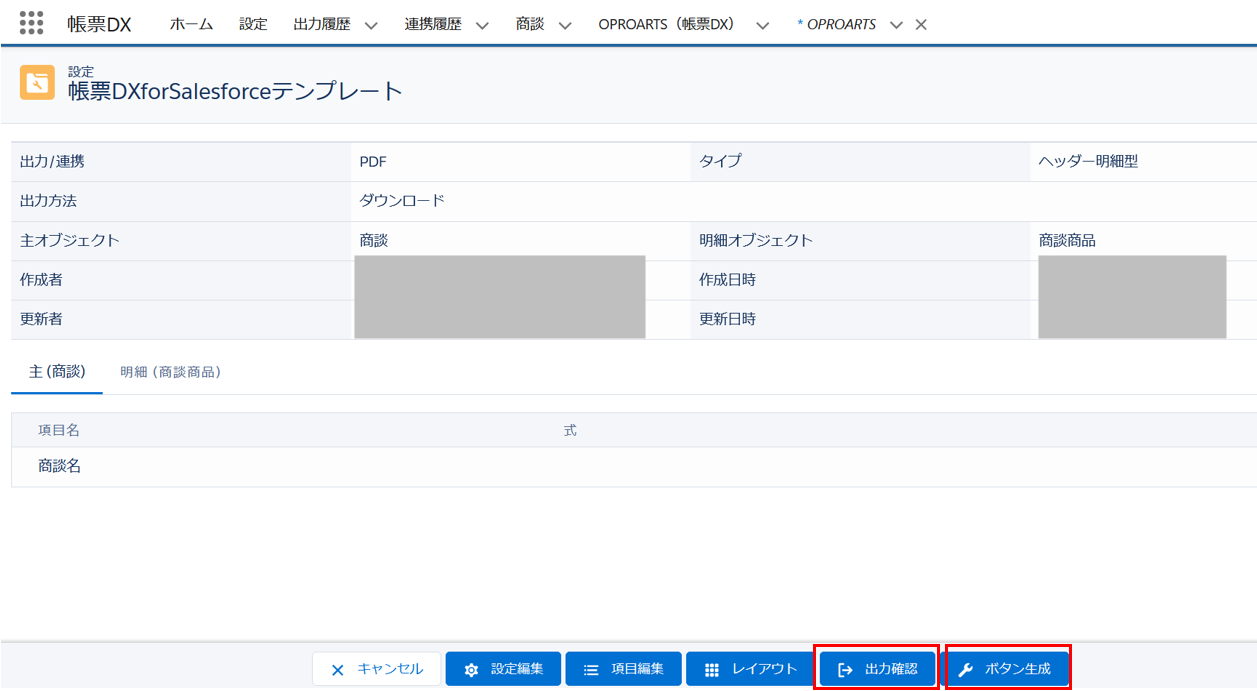Select the 主 (商談) tab

pos(57,372)
